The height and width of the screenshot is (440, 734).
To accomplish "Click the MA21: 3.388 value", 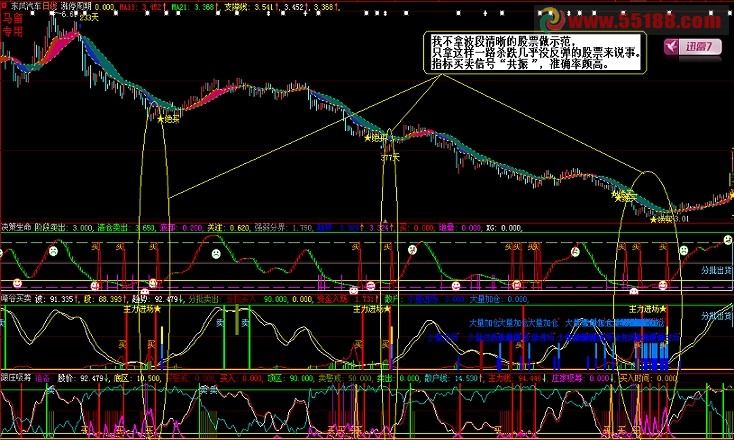I will tap(193, 7).
